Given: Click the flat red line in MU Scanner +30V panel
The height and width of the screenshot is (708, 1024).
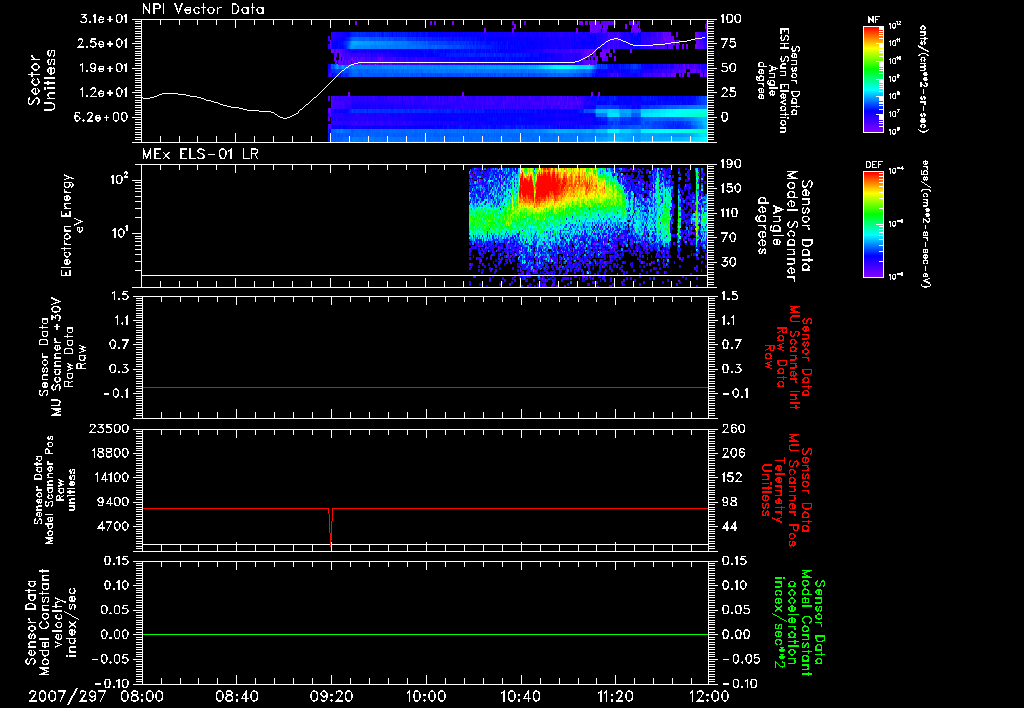Looking at the screenshot, I should click(425, 387).
